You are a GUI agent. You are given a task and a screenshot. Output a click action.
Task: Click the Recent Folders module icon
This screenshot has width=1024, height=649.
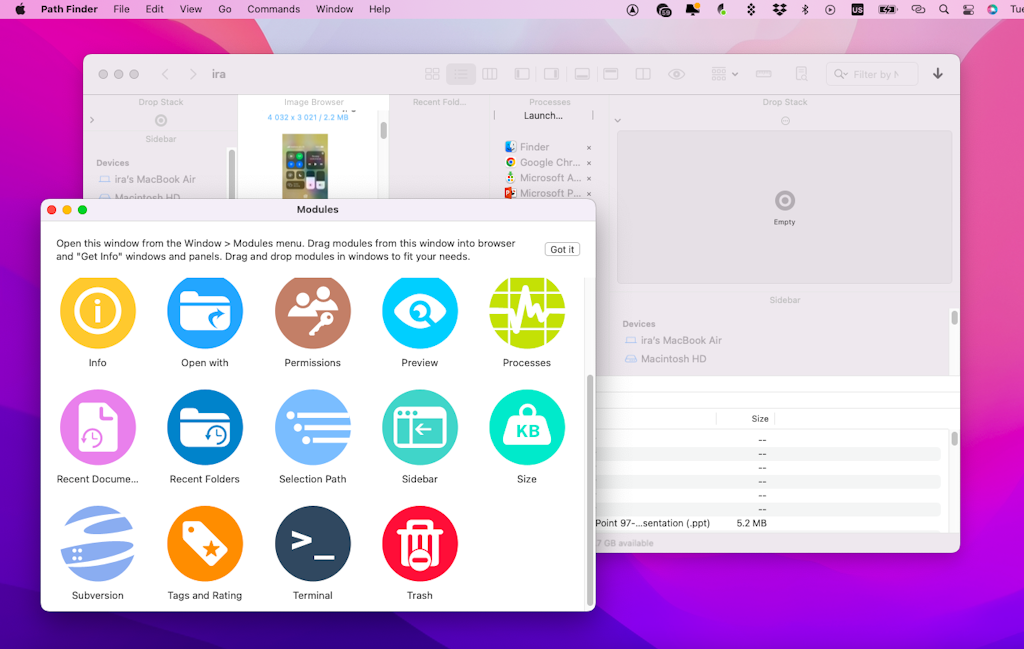point(204,428)
